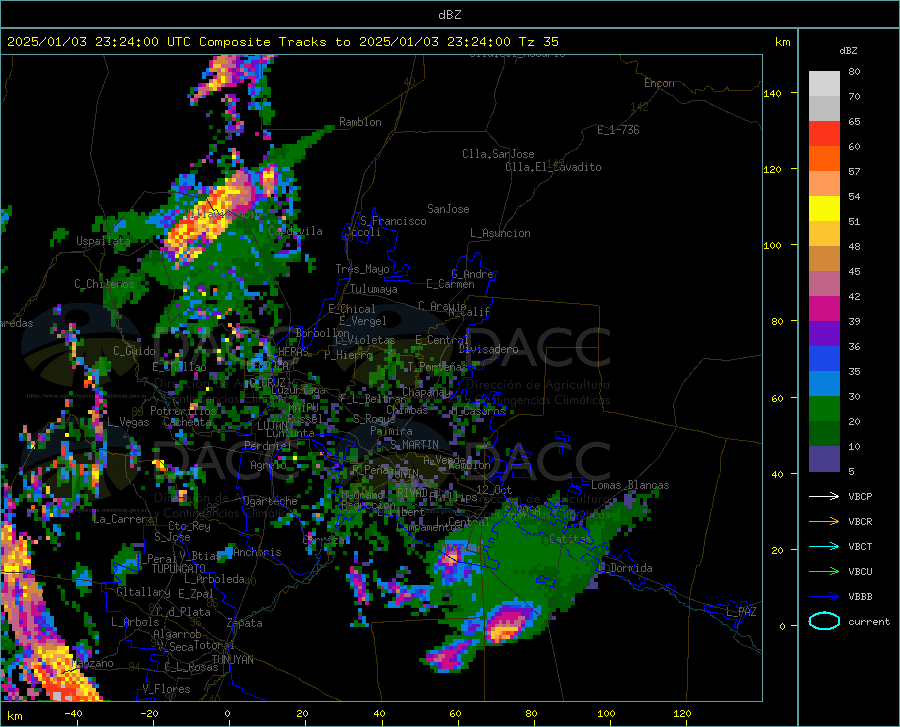Click the 'Tz 35' threshold text
Image resolution: width=900 pixels, height=727 pixels.
[x=538, y=42]
